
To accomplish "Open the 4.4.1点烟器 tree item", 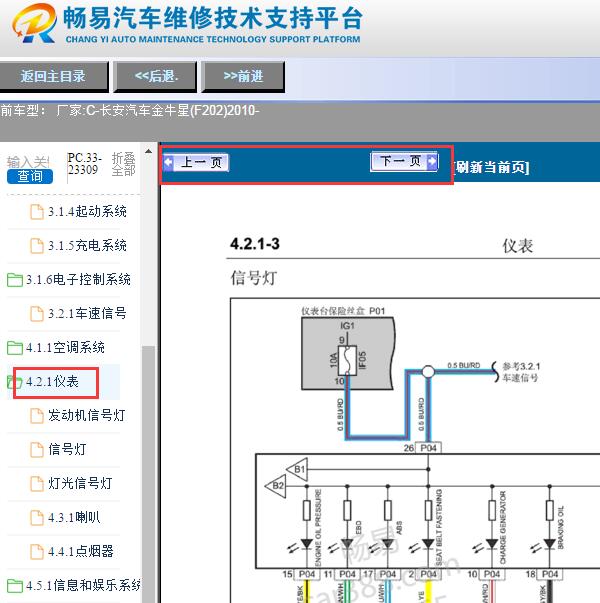I will click(x=81, y=551).
